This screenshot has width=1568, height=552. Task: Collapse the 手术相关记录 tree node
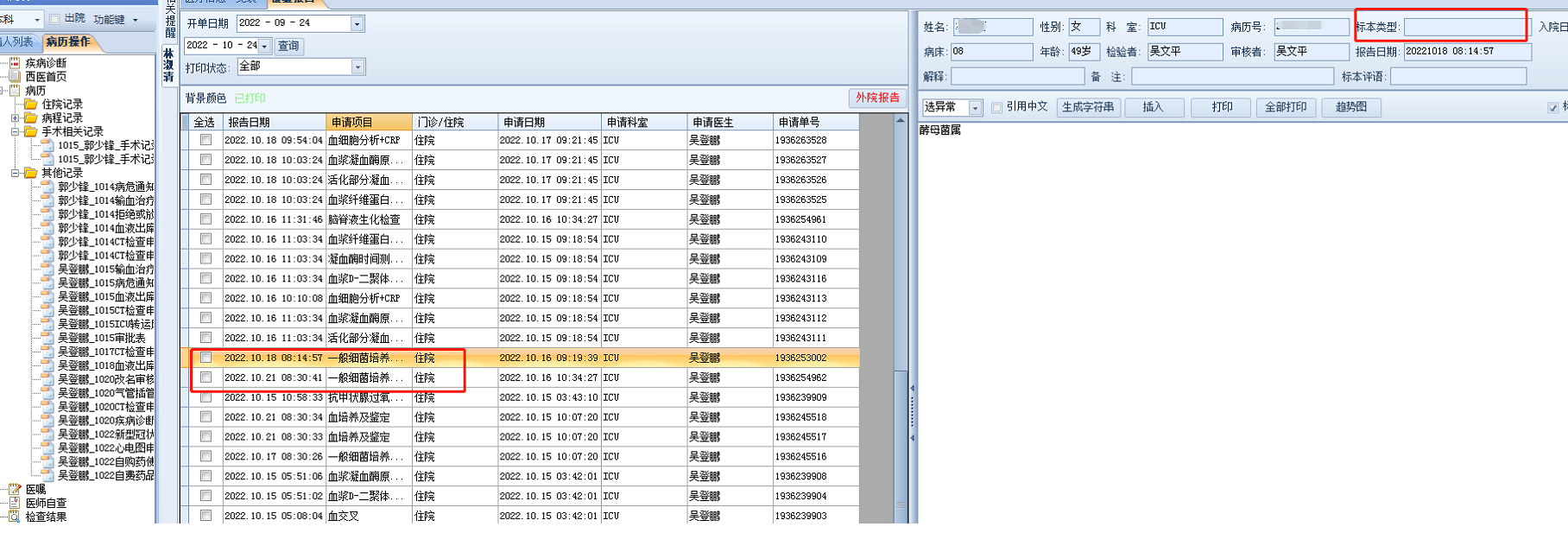15,132
